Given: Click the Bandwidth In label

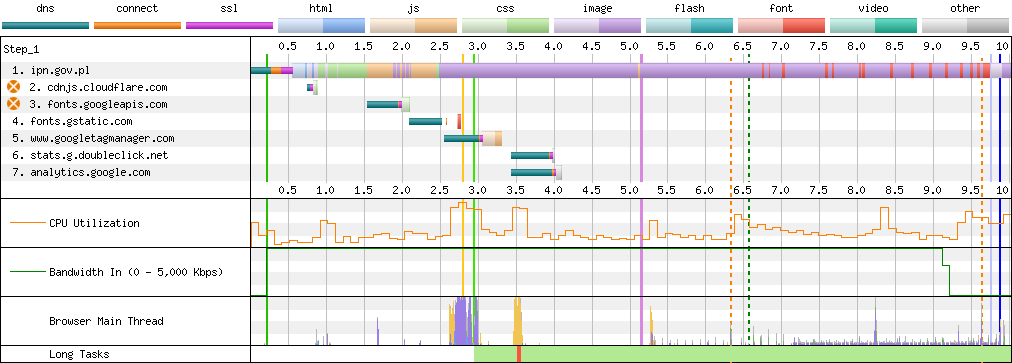Looking at the screenshot, I should click(136, 272).
